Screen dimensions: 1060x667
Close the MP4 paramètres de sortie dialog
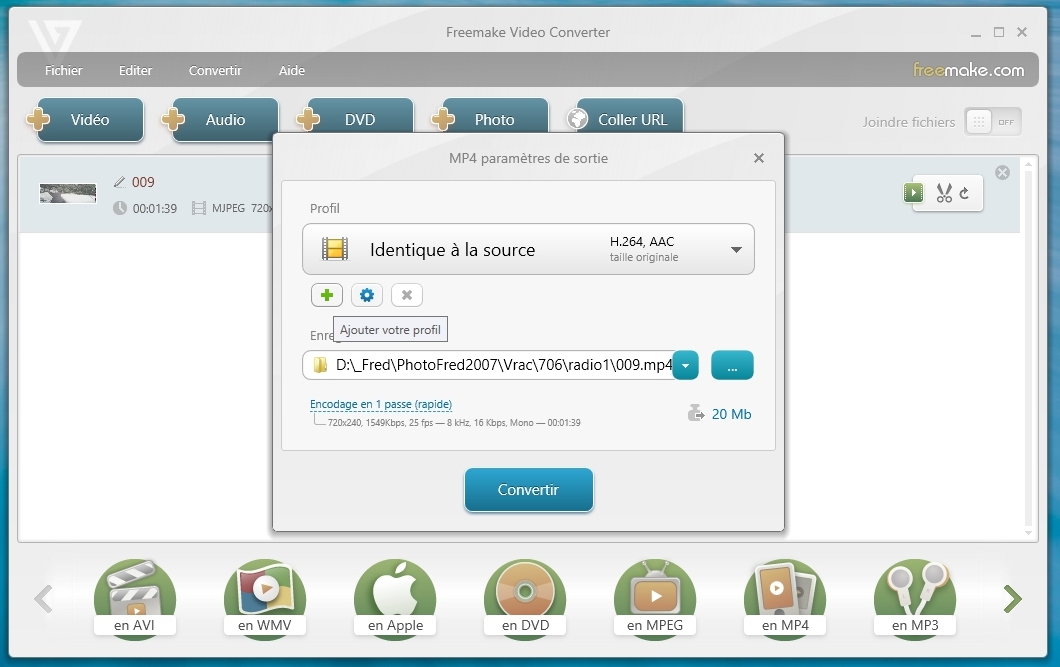758,158
